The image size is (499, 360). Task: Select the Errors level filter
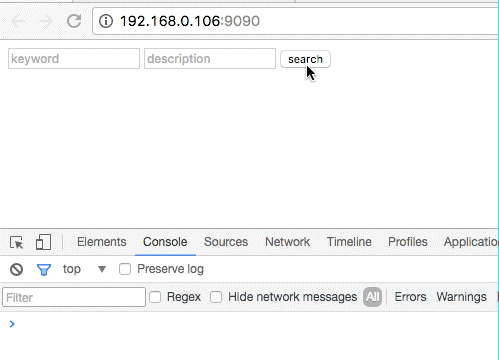(410, 297)
